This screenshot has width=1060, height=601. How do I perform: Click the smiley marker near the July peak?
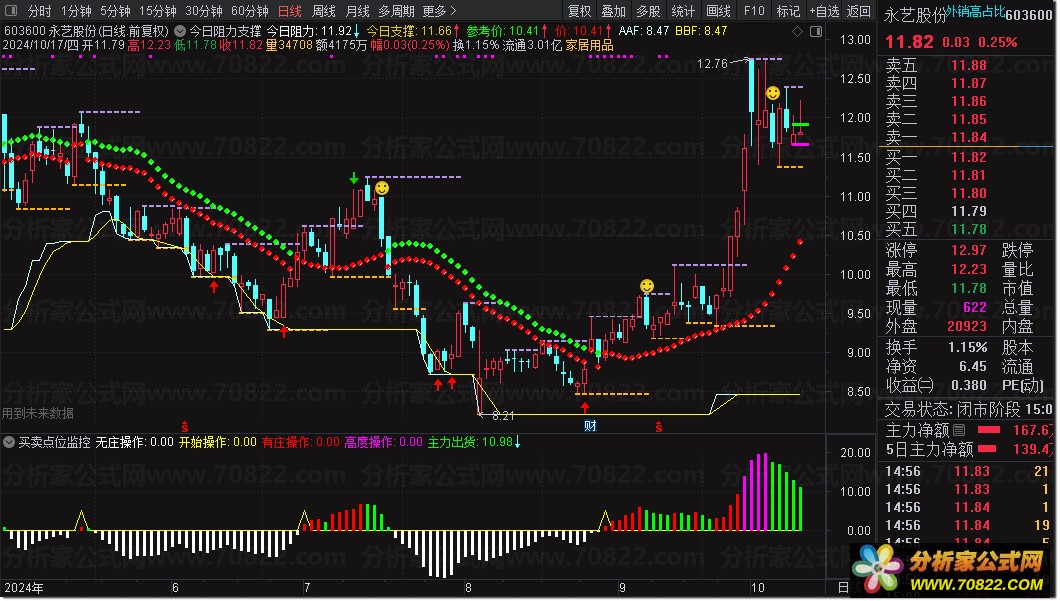(382, 188)
